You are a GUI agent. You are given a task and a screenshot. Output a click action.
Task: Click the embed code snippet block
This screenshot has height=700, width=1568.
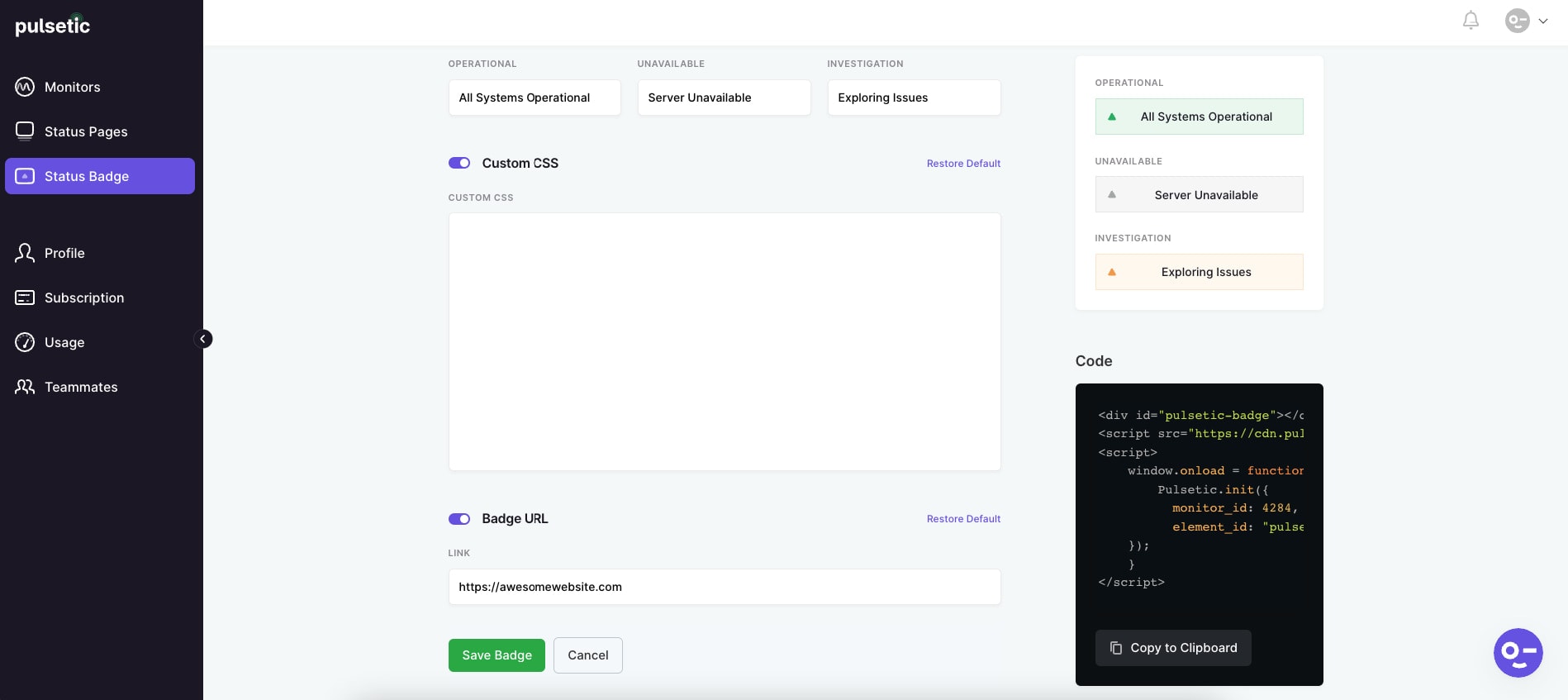pyautogui.click(x=1201, y=498)
